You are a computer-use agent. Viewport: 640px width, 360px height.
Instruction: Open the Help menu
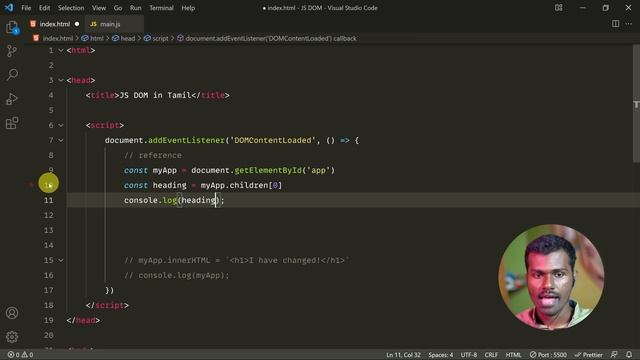click(x=188, y=8)
